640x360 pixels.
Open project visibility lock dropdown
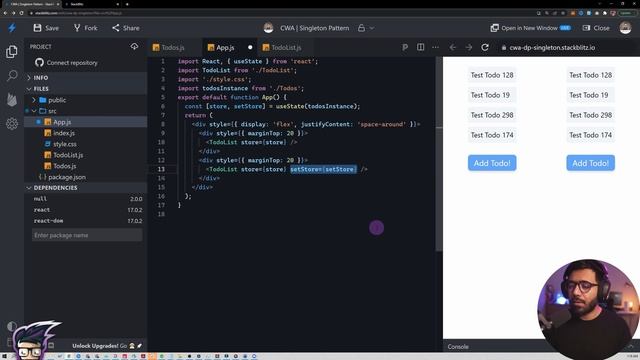[x=366, y=28]
